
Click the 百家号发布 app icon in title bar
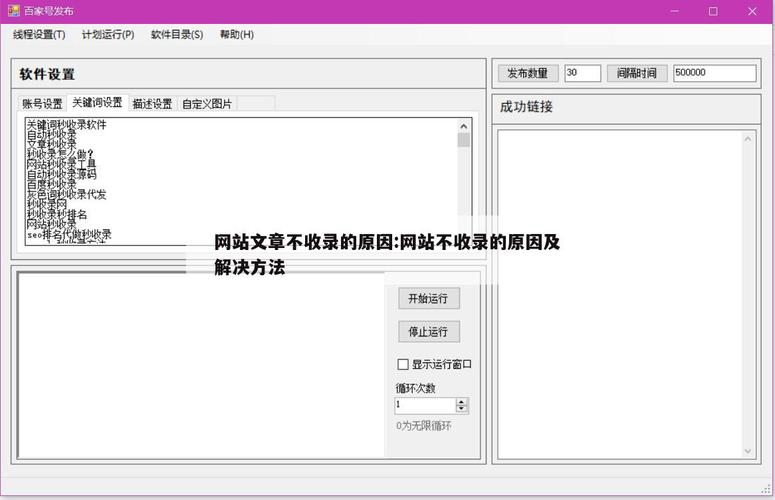coord(13,10)
